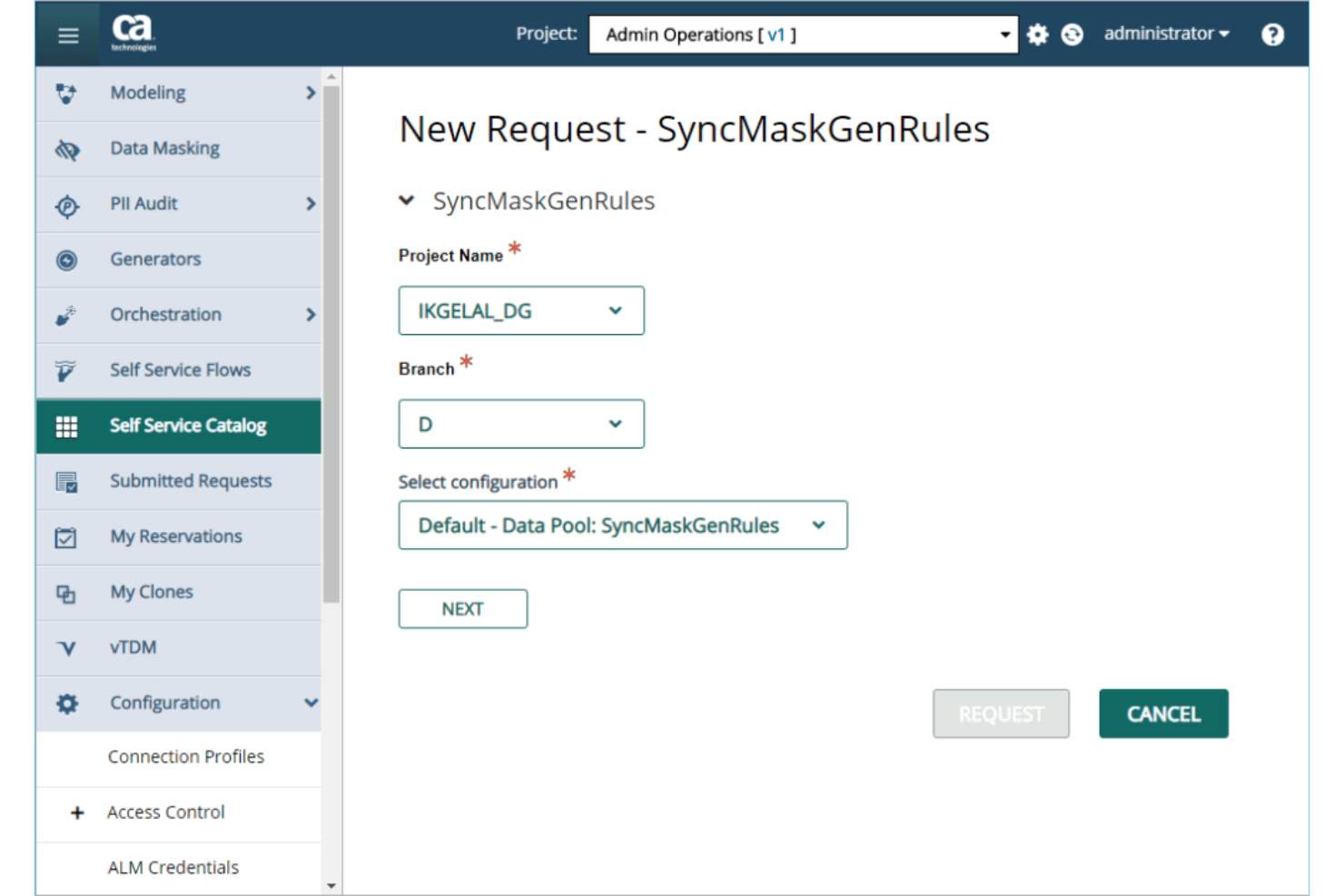The image size is (1344, 896).
Task: Click the Generators sidebar icon
Action: [66, 261]
